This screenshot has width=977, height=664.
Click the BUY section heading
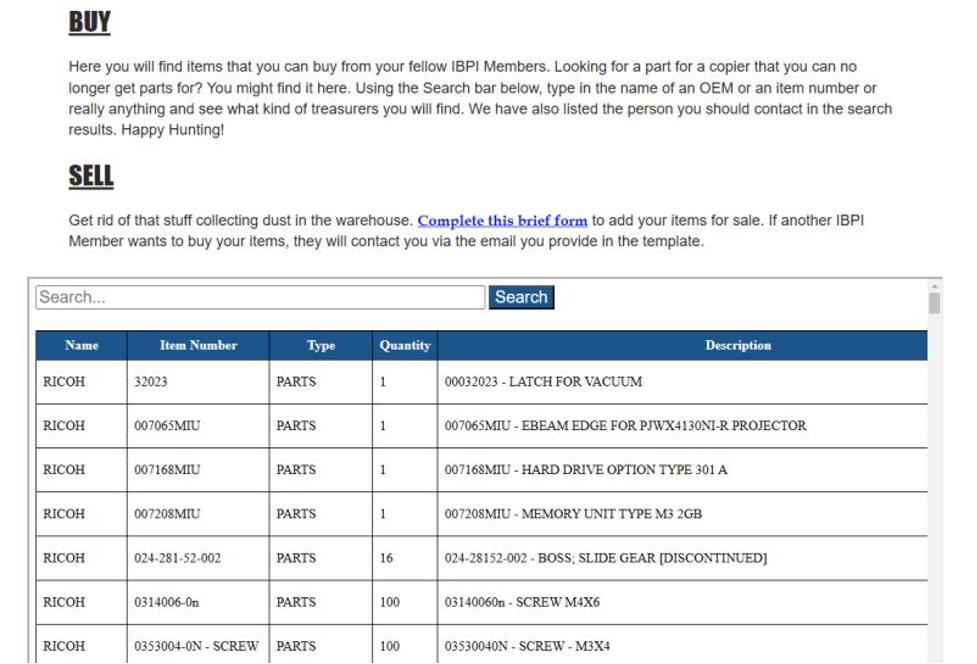point(89,22)
